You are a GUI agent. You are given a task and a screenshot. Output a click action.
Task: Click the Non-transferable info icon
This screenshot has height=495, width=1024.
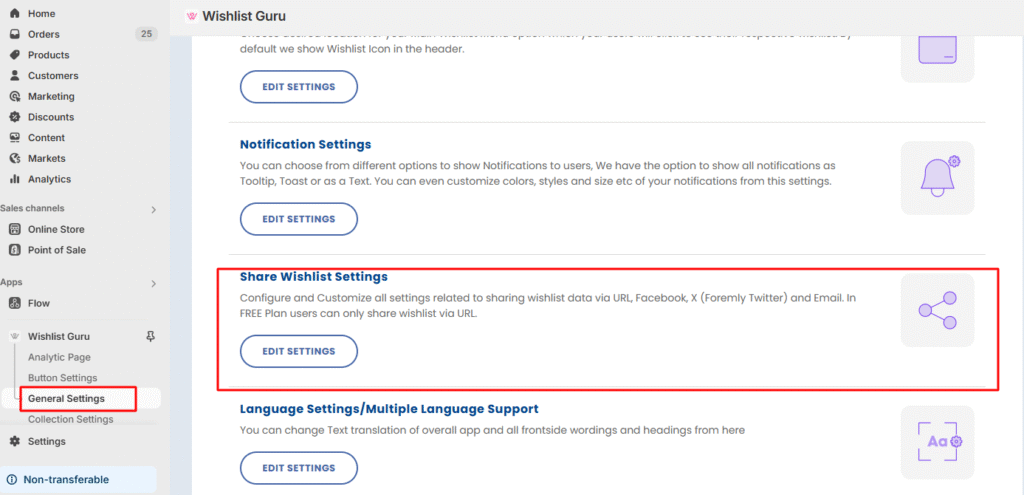click(12, 480)
